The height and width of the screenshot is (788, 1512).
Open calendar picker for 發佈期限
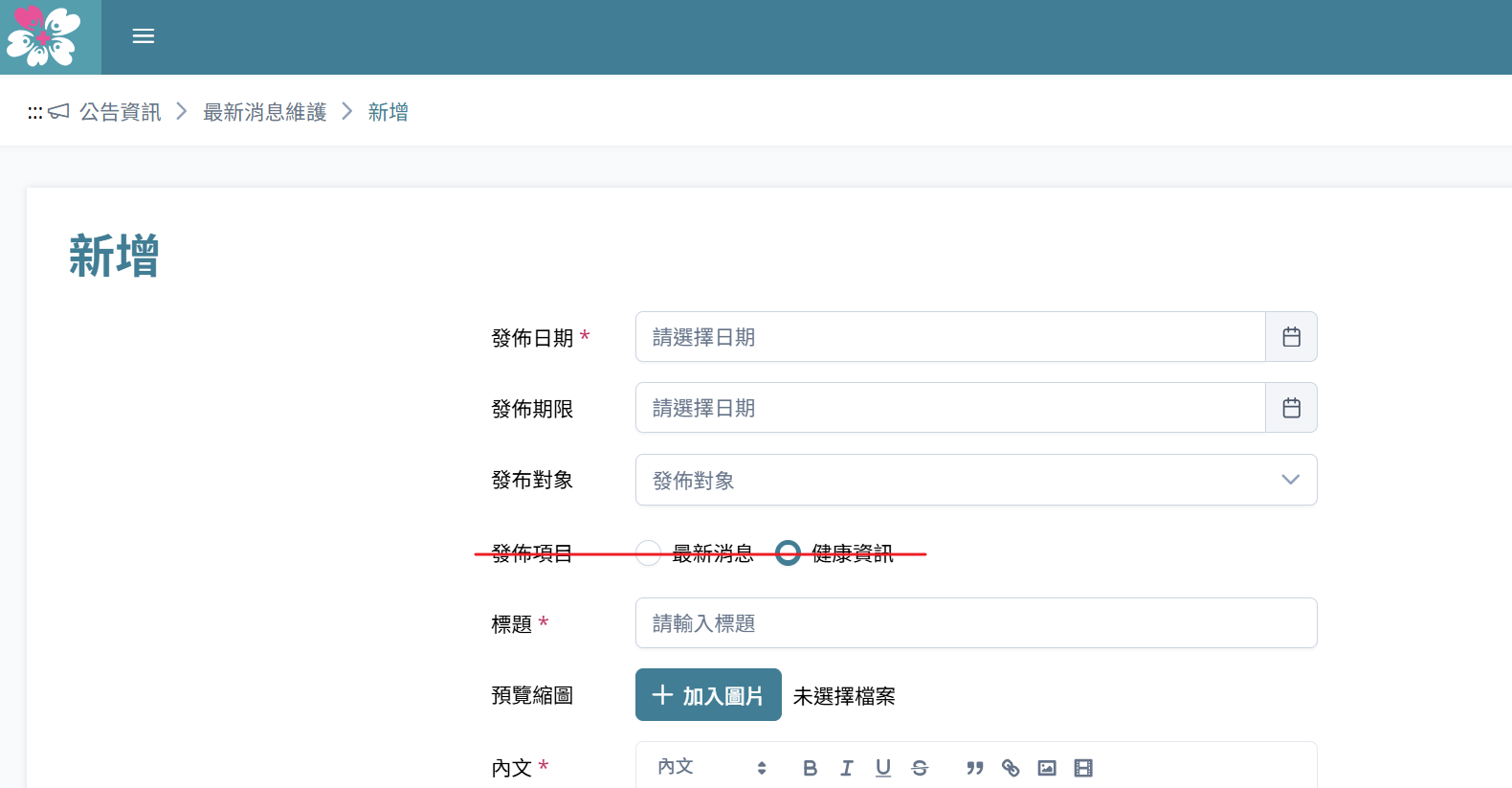click(x=1291, y=408)
